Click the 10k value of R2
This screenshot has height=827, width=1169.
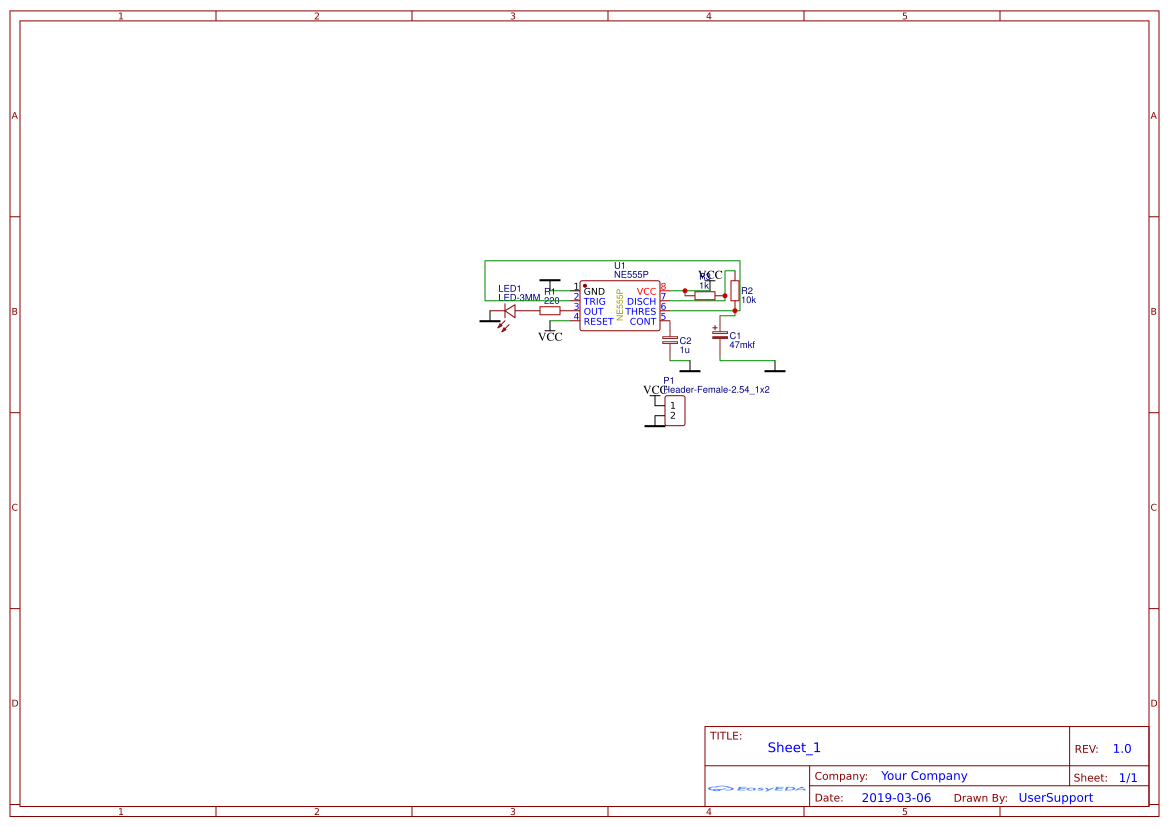[749, 300]
